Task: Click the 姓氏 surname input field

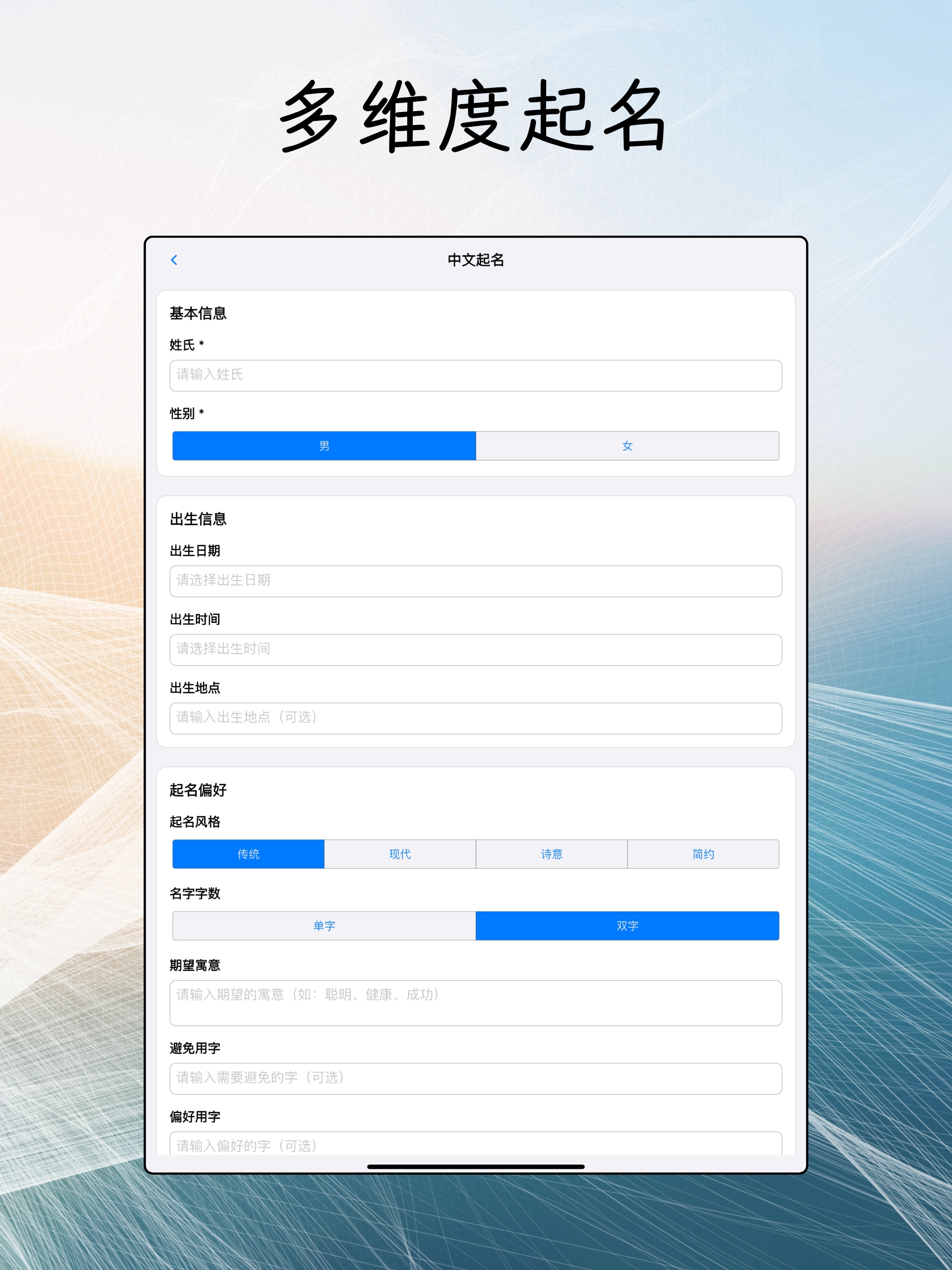Action: pos(476,376)
